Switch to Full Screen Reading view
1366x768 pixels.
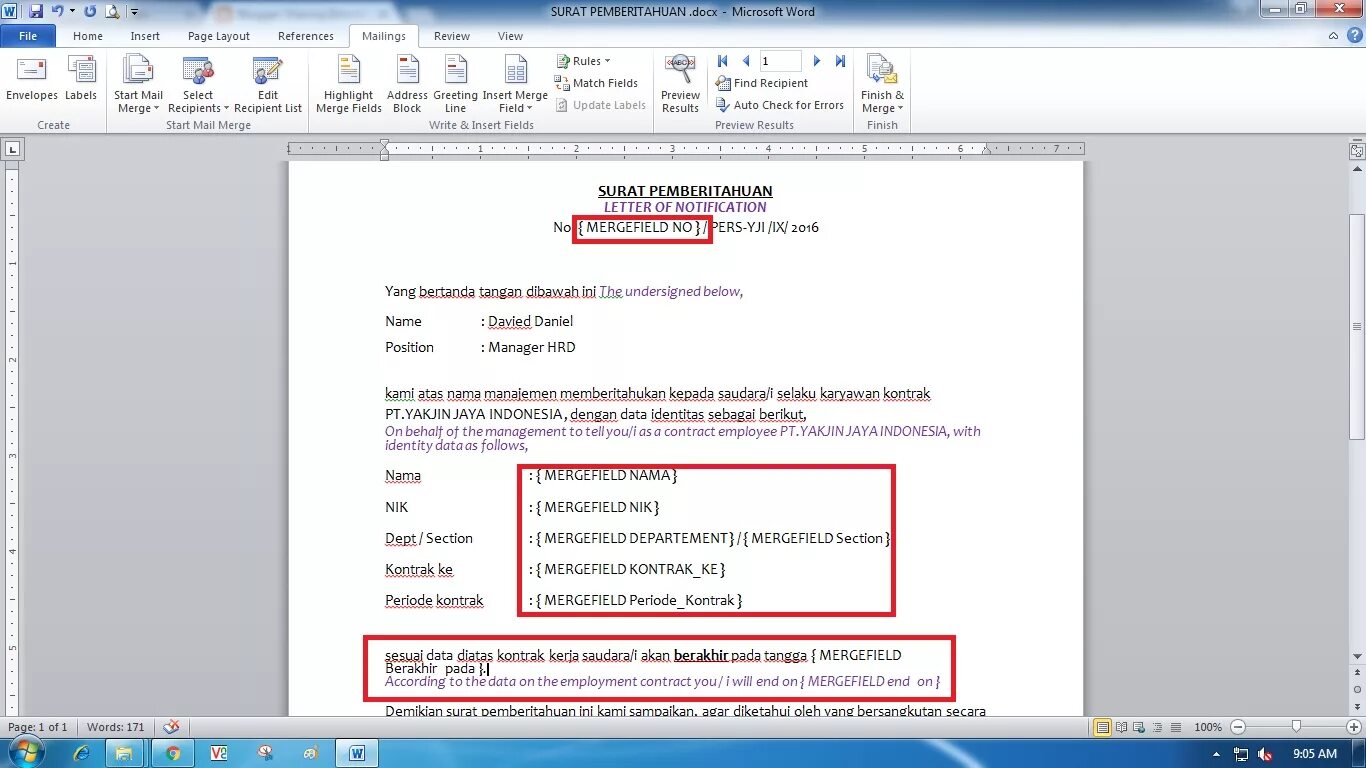1121,727
